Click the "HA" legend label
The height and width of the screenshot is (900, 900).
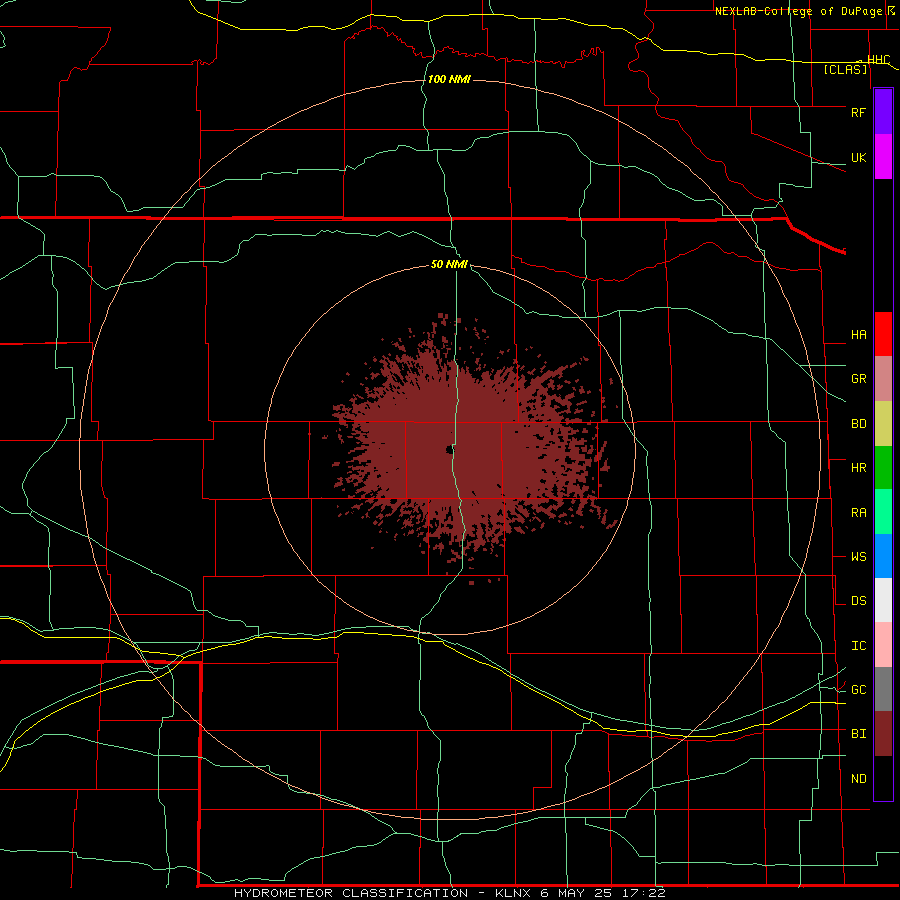coord(858,335)
